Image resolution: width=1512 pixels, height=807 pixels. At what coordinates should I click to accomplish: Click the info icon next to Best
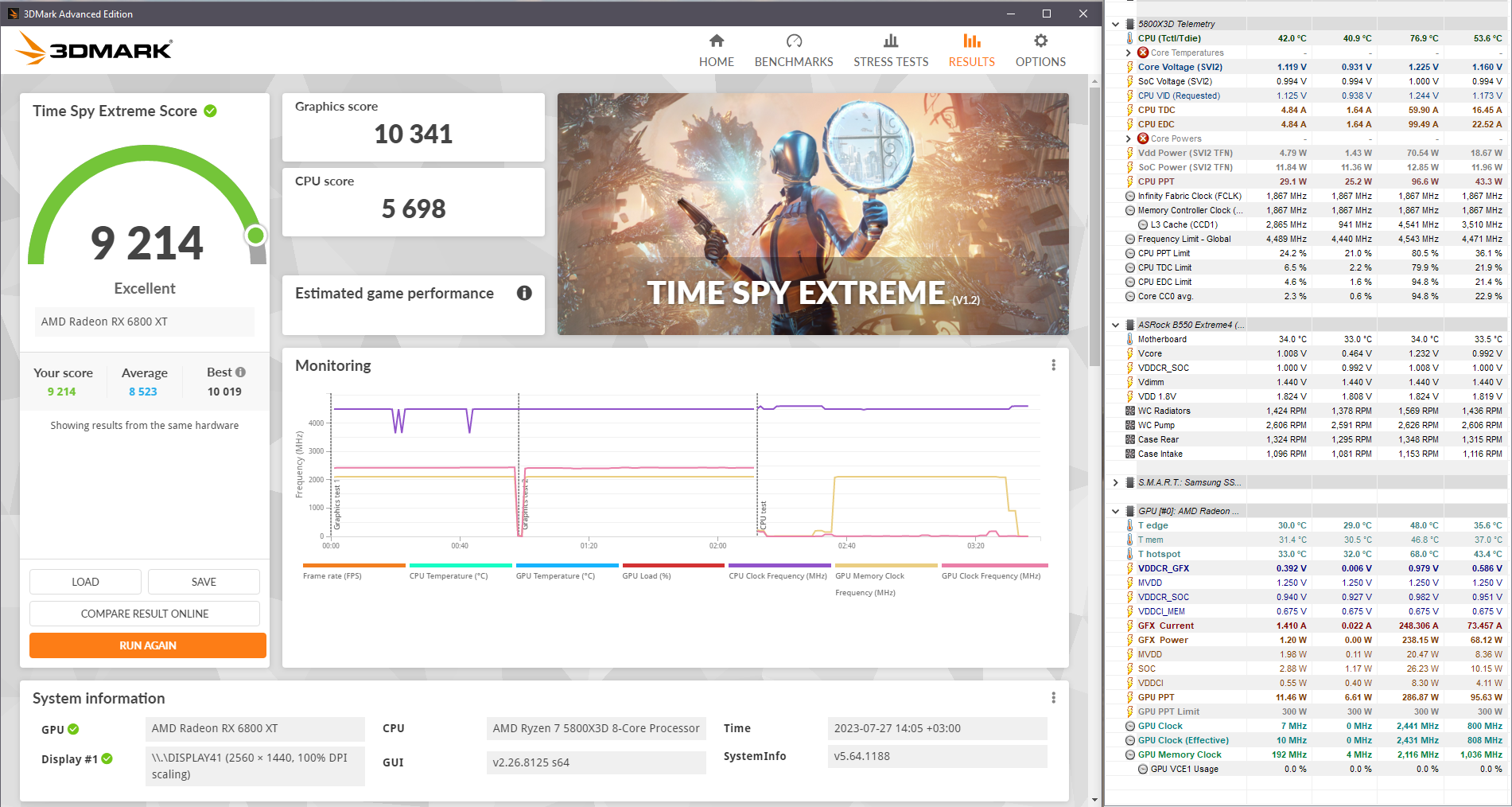pyautogui.click(x=240, y=372)
